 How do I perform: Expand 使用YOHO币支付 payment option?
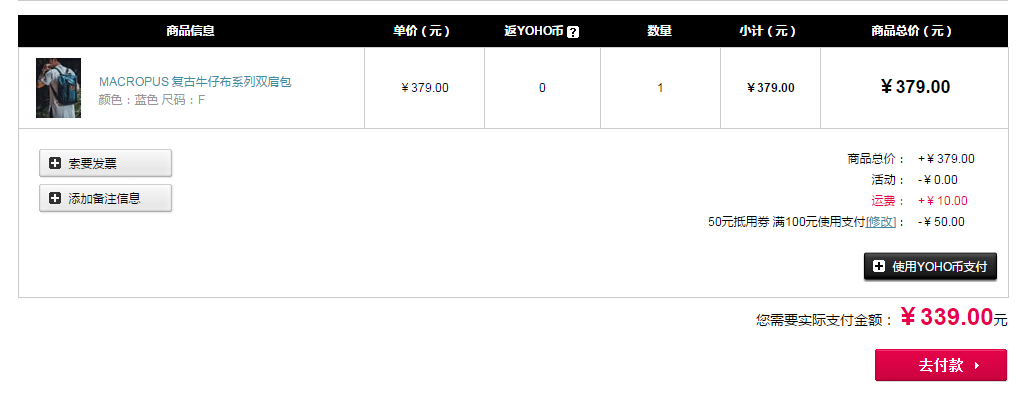930,266
